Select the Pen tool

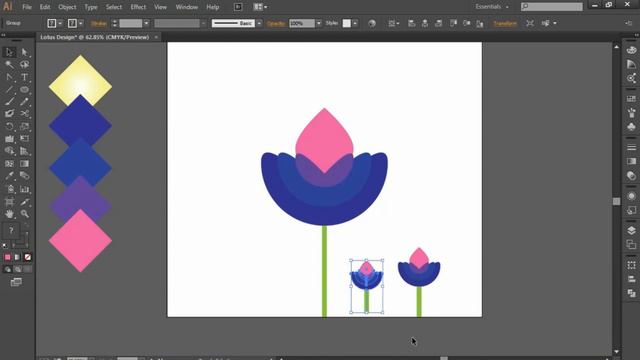9,77
